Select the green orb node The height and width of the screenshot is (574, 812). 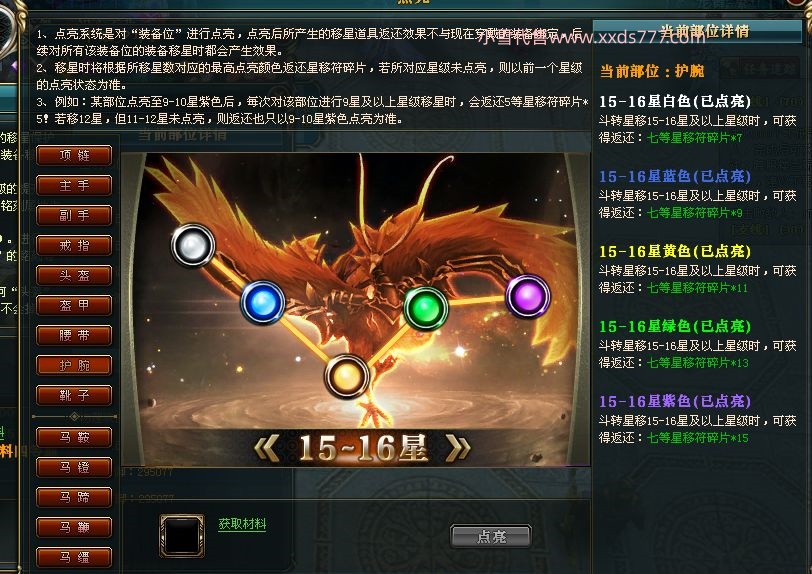click(426, 308)
